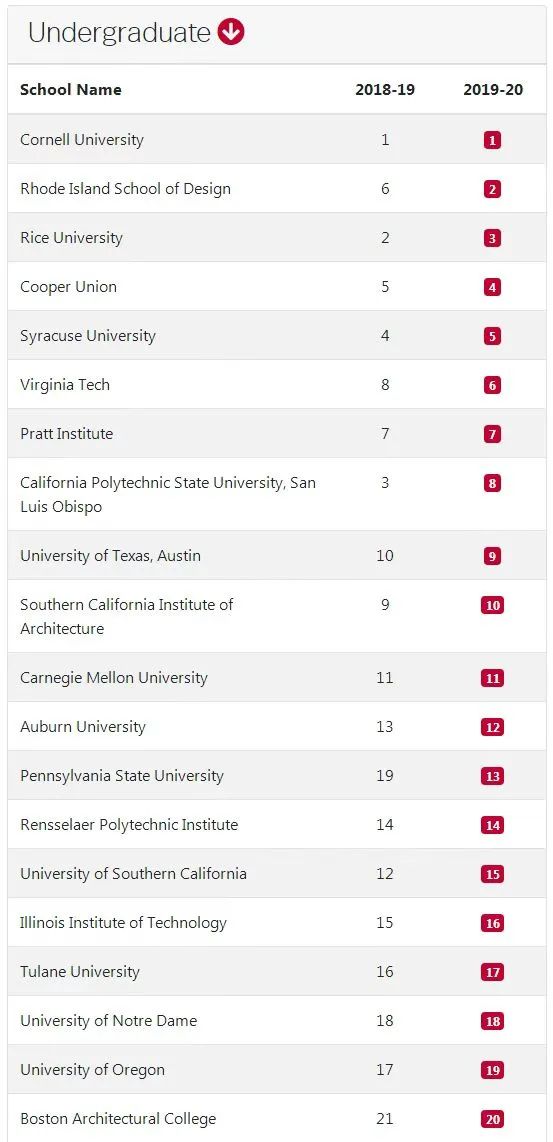Screen dimensions: 553x1142
Task: Open Carnegie Mellon University entry
Action: pyautogui.click(x=114, y=678)
